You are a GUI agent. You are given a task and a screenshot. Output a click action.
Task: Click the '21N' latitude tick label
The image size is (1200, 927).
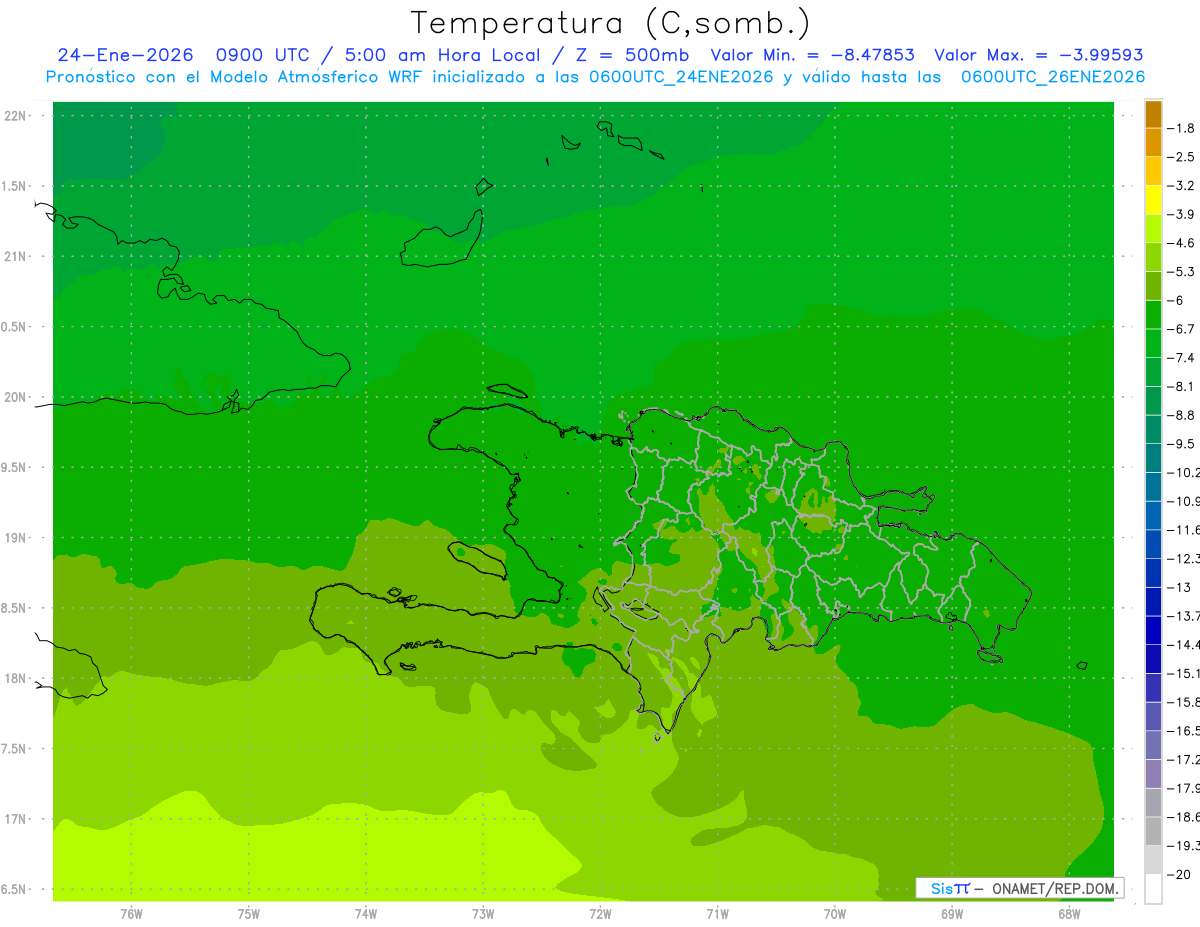[15, 257]
